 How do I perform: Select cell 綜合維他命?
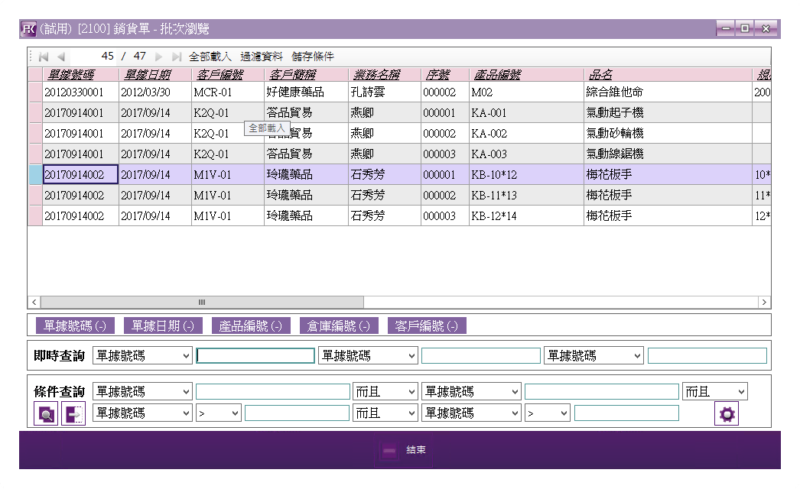click(x=668, y=92)
